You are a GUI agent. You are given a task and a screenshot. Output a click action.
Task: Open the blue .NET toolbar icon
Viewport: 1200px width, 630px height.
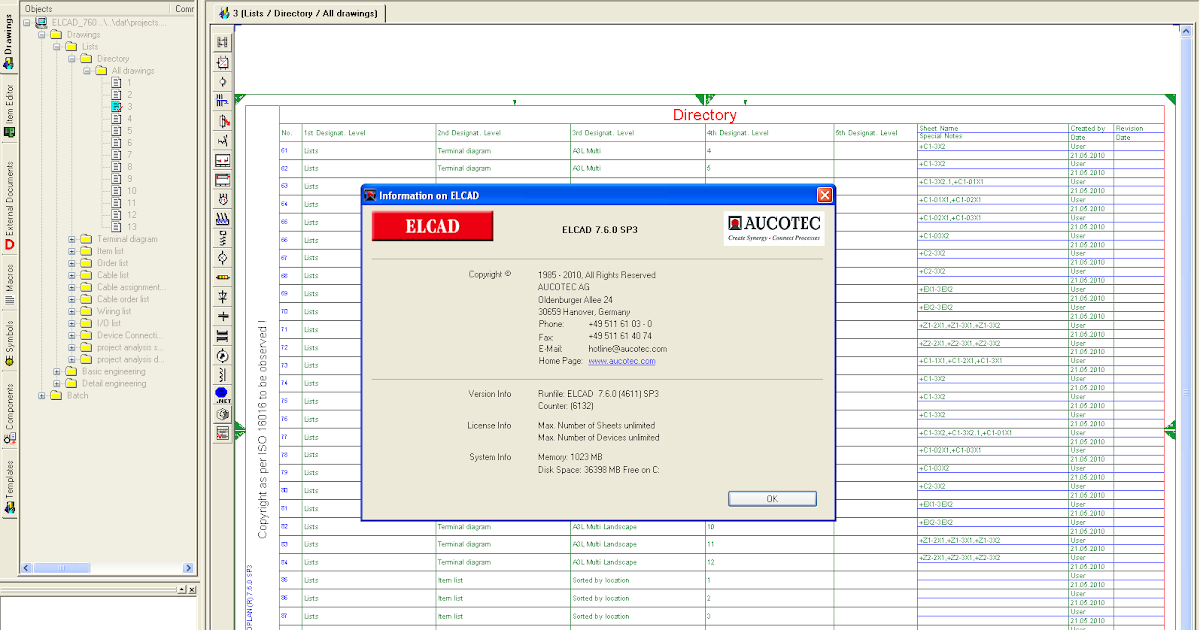(223, 396)
